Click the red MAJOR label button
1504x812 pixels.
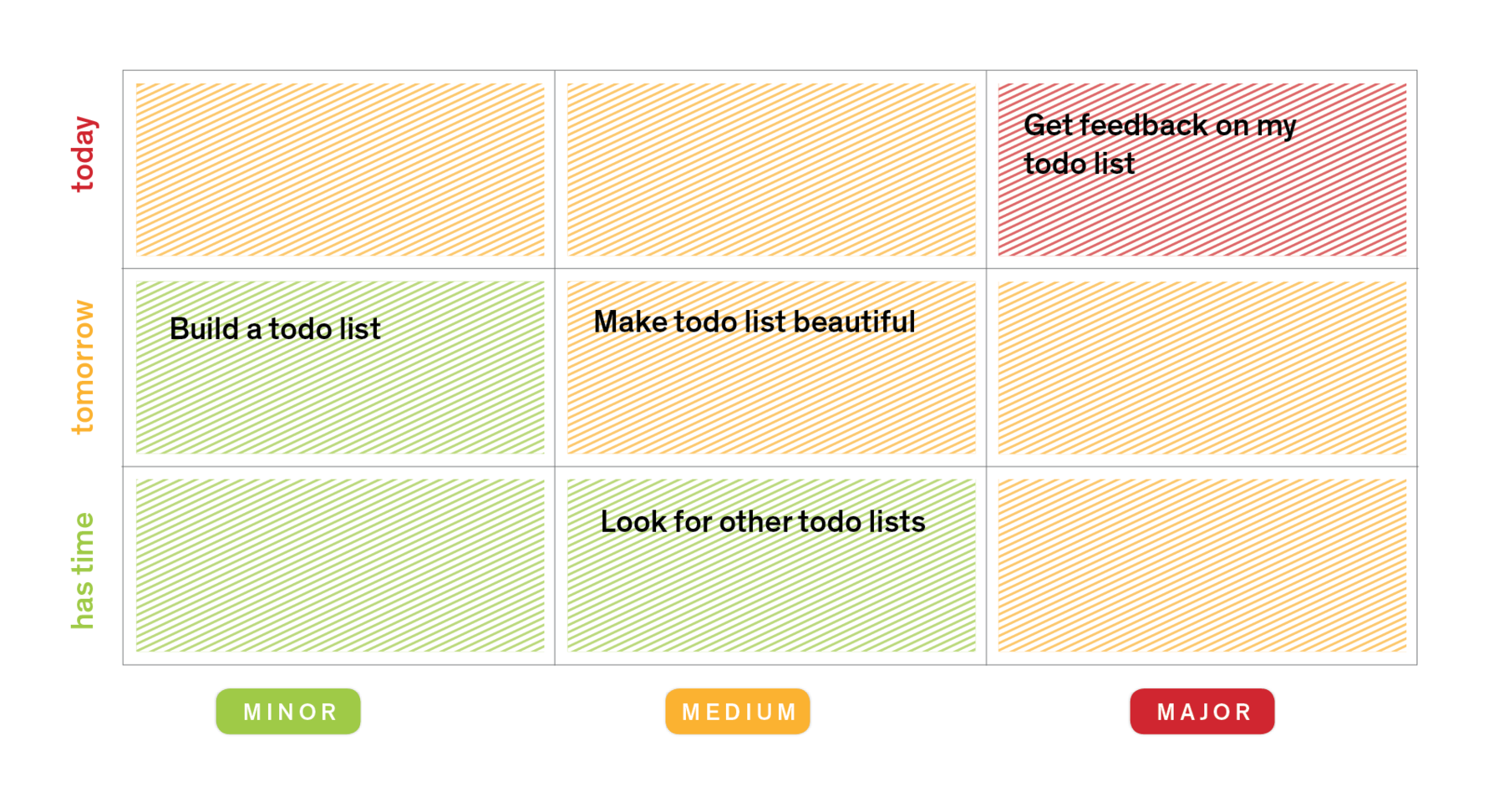click(x=1202, y=712)
